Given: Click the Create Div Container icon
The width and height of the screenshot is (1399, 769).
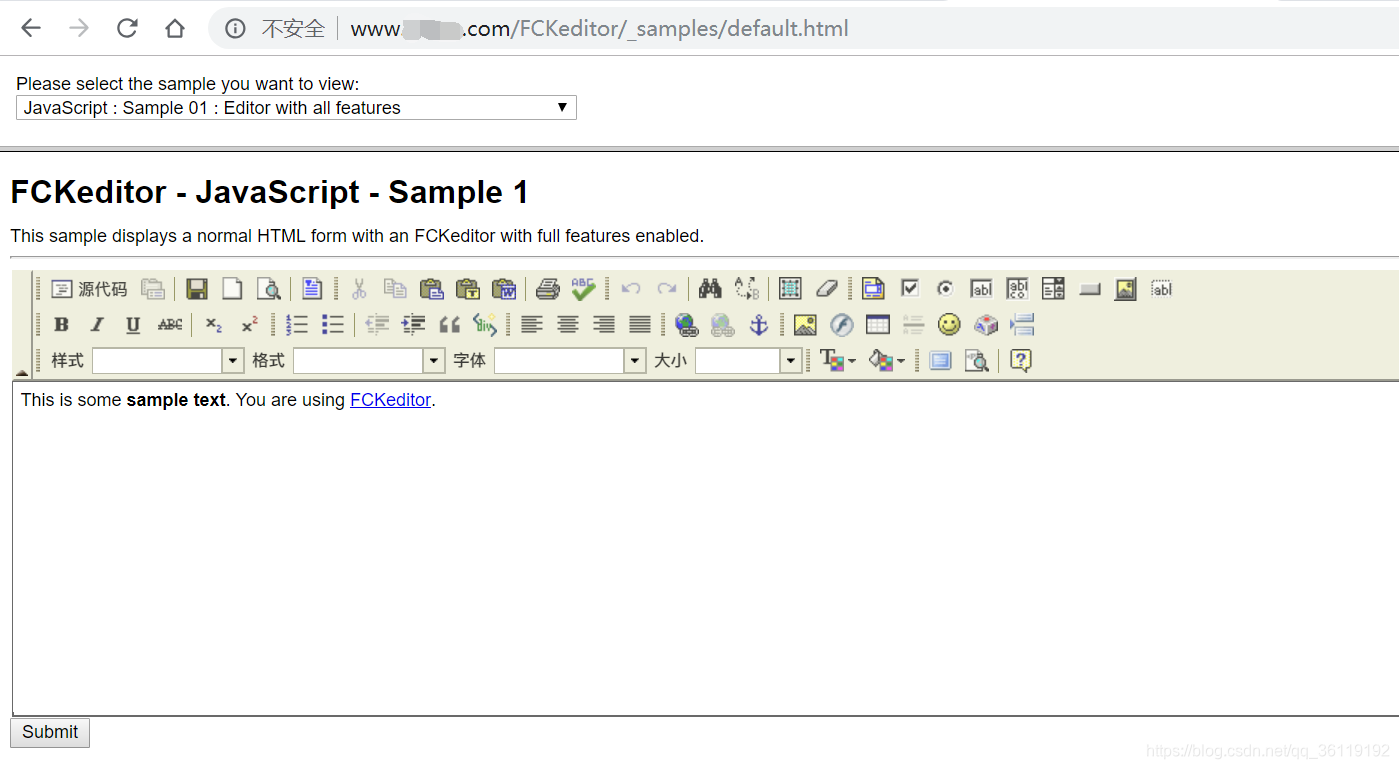Looking at the screenshot, I should tap(485, 324).
